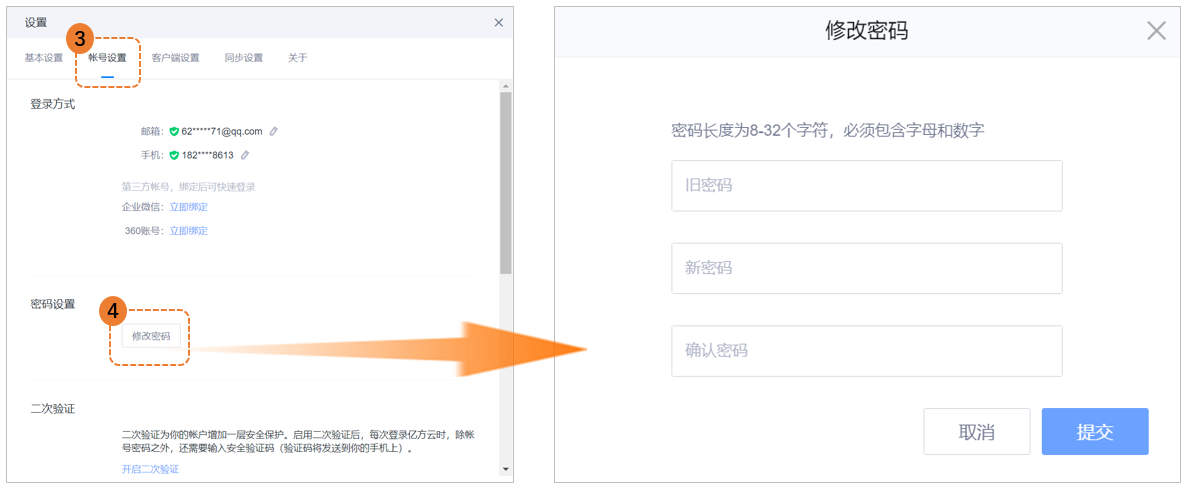Screen dimensions: 1187x490
Task: Click the pencil icon beside the phone number
Action: (x=245, y=155)
